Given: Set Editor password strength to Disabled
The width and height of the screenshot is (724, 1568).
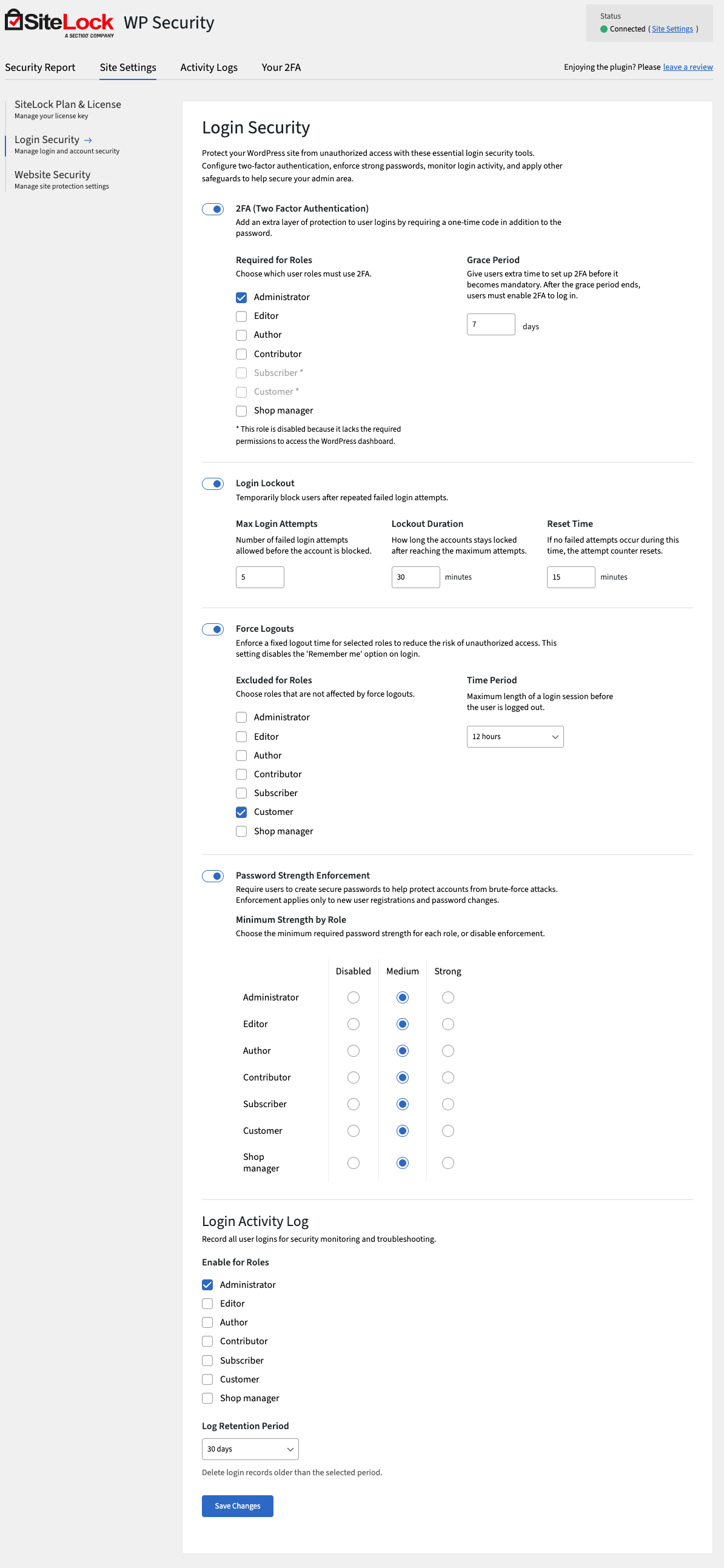Looking at the screenshot, I should [353, 1024].
